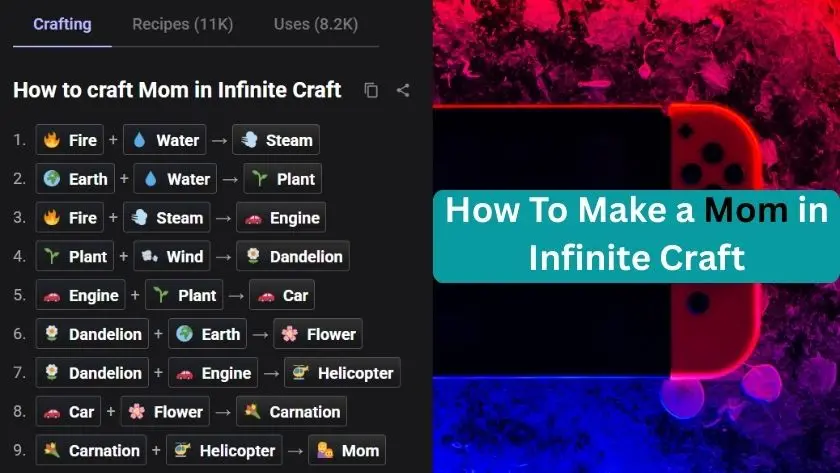Open the Helicopter result in step 7
840x473 pixels.
342,373
